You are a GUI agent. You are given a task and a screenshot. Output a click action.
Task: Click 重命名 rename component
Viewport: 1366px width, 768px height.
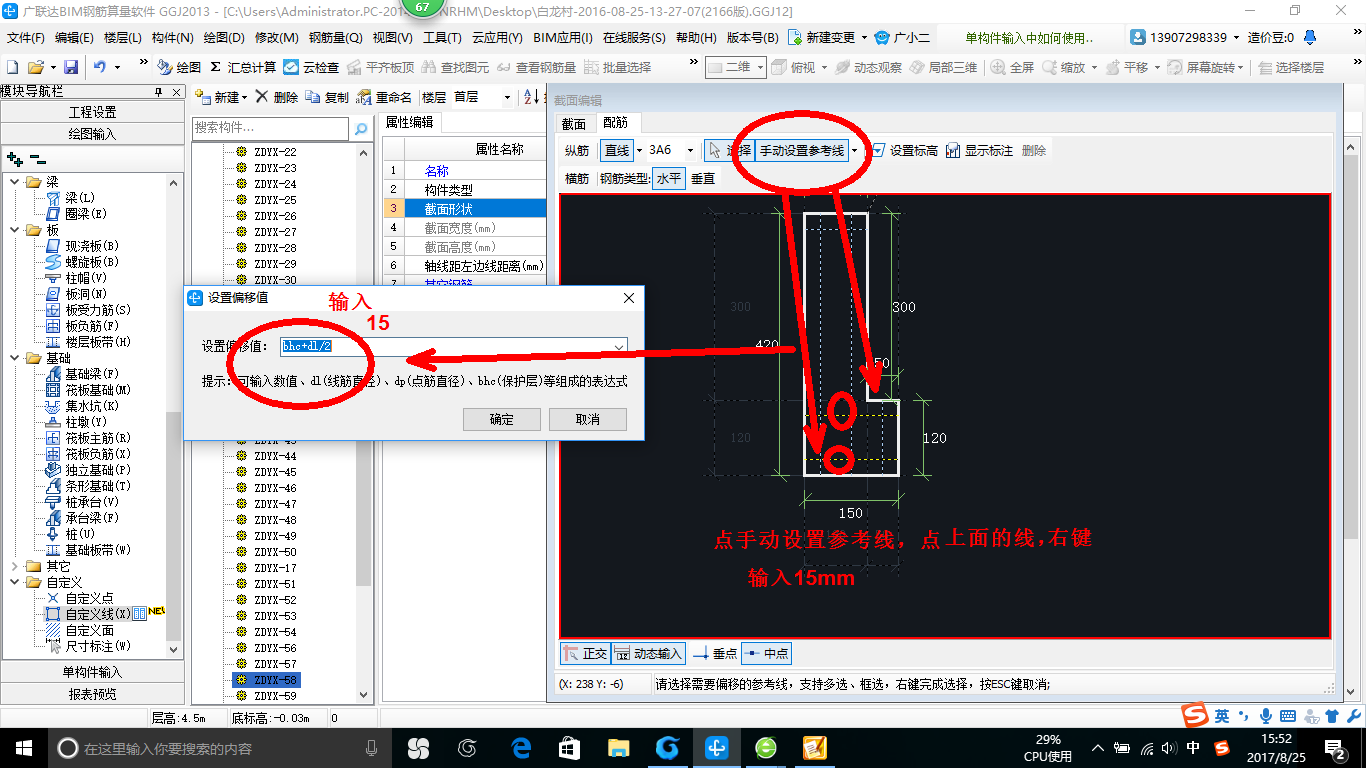tap(384, 97)
